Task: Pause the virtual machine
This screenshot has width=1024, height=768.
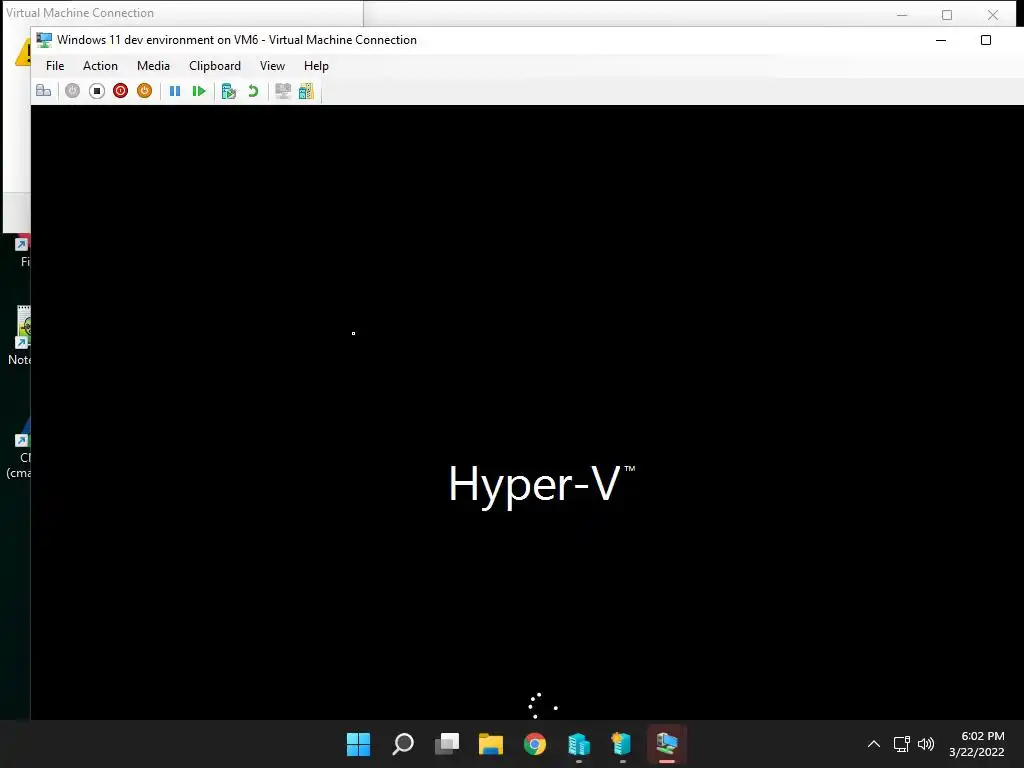Action: [175, 91]
